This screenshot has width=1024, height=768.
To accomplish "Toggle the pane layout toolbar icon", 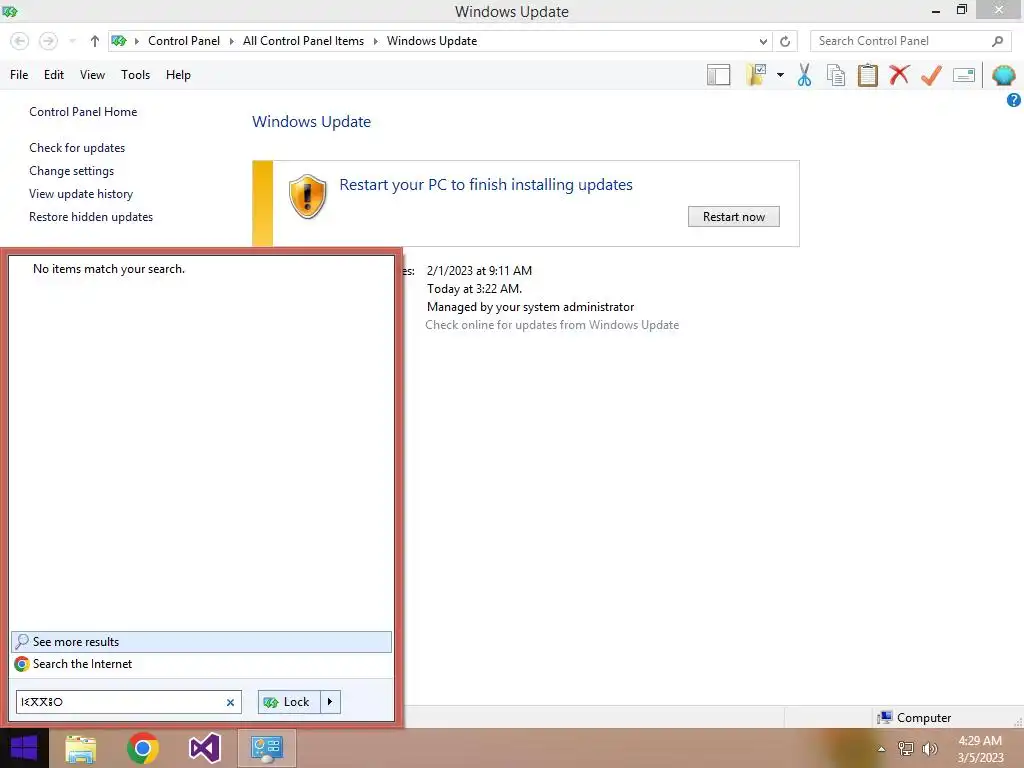I will (x=718, y=74).
